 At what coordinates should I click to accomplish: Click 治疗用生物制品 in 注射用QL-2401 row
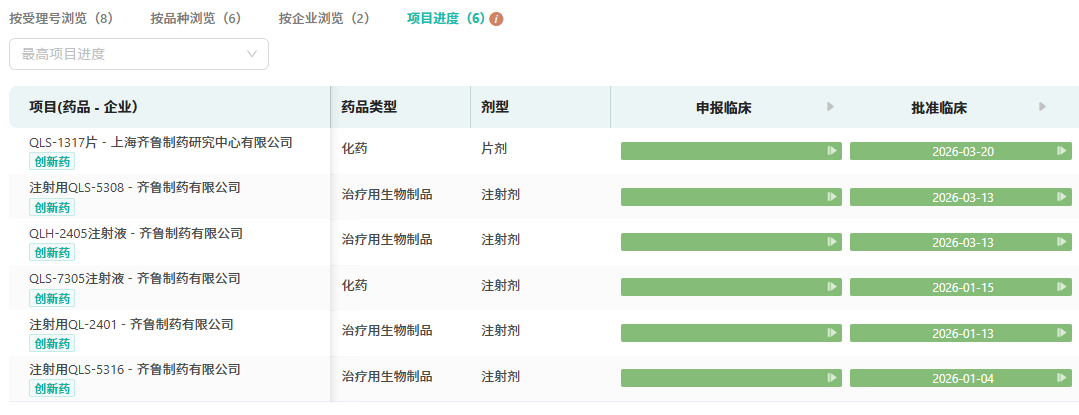[387, 330]
